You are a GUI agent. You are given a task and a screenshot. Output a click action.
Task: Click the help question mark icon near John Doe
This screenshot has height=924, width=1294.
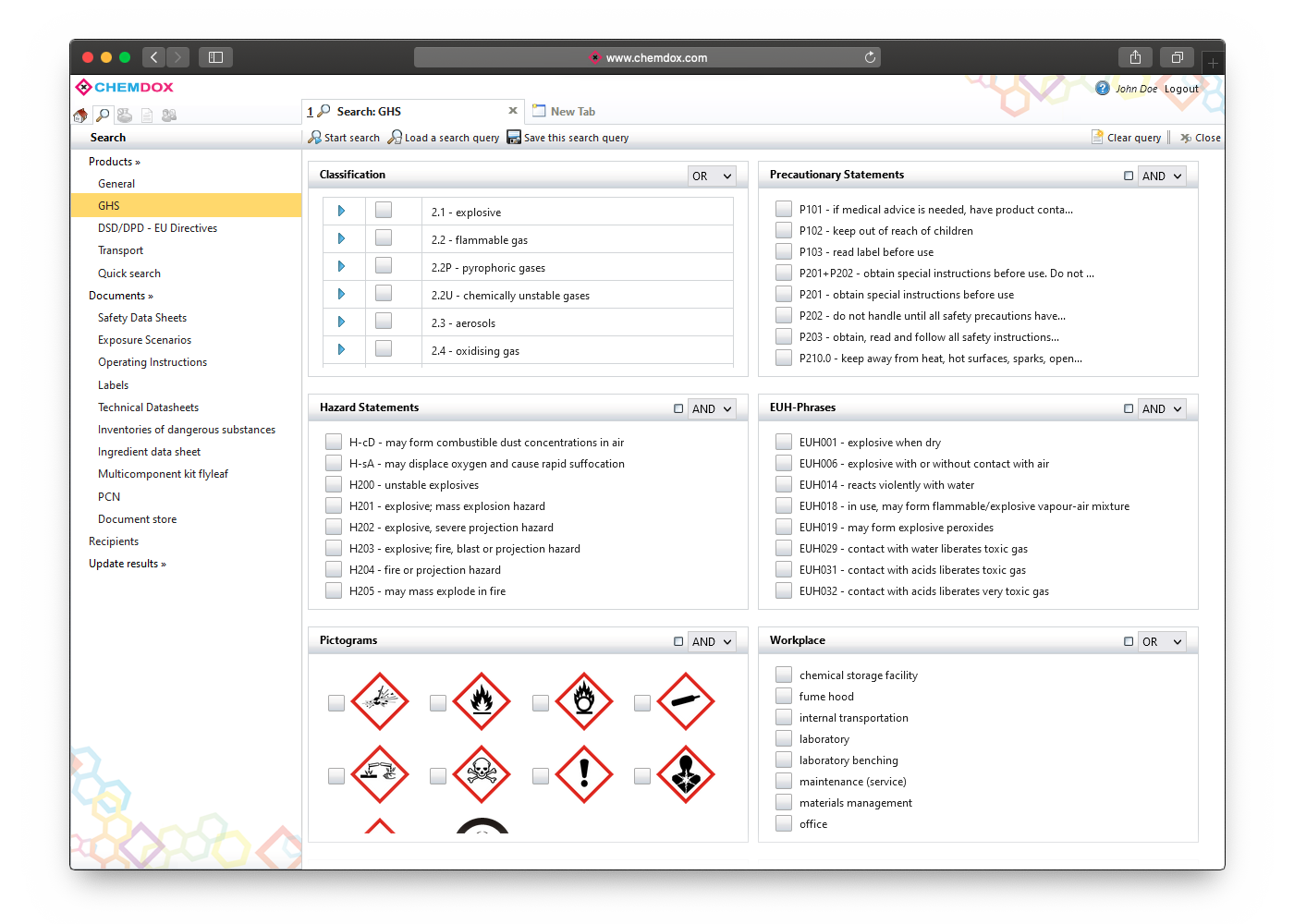(x=1102, y=88)
